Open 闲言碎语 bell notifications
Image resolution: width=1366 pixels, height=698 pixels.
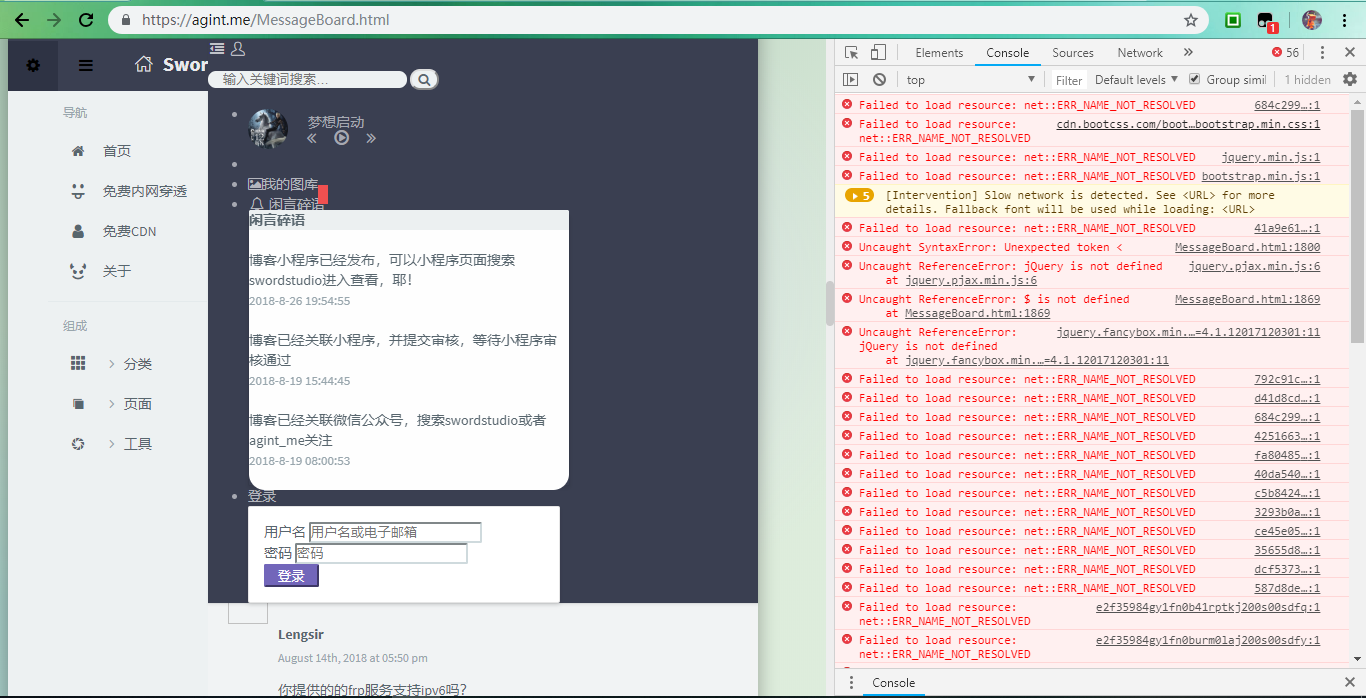(x=286, y=204)
